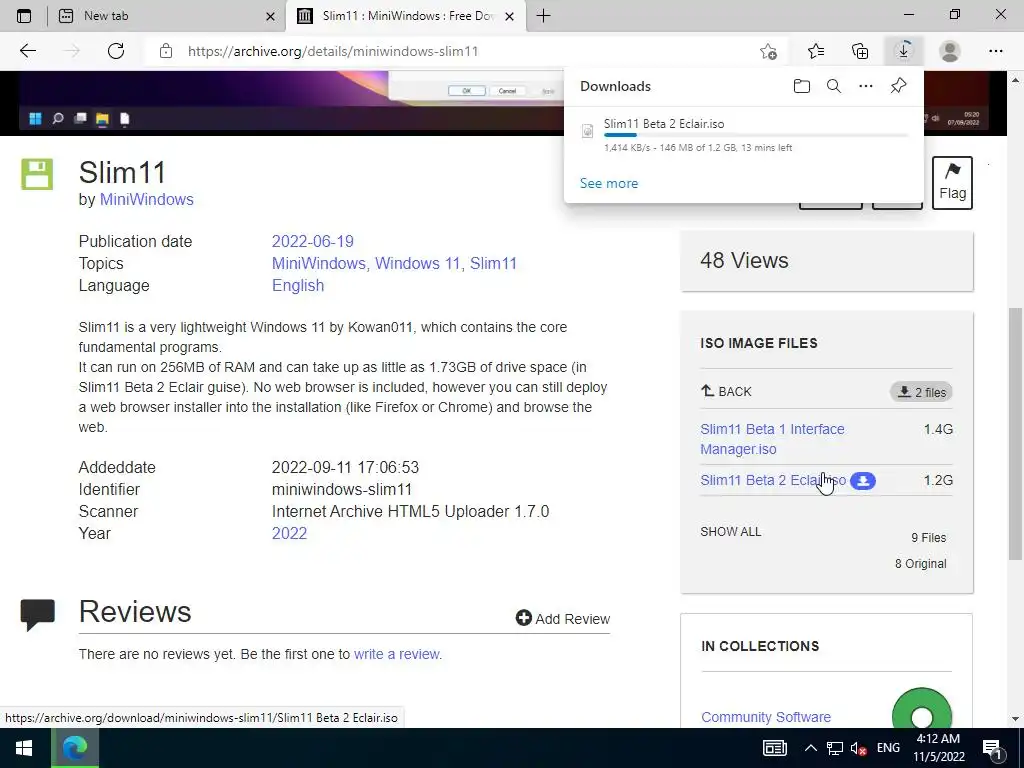Viewport: 1024px width, 768px height.
Task: Click the lock site information icon
Action: coord(166,51)
